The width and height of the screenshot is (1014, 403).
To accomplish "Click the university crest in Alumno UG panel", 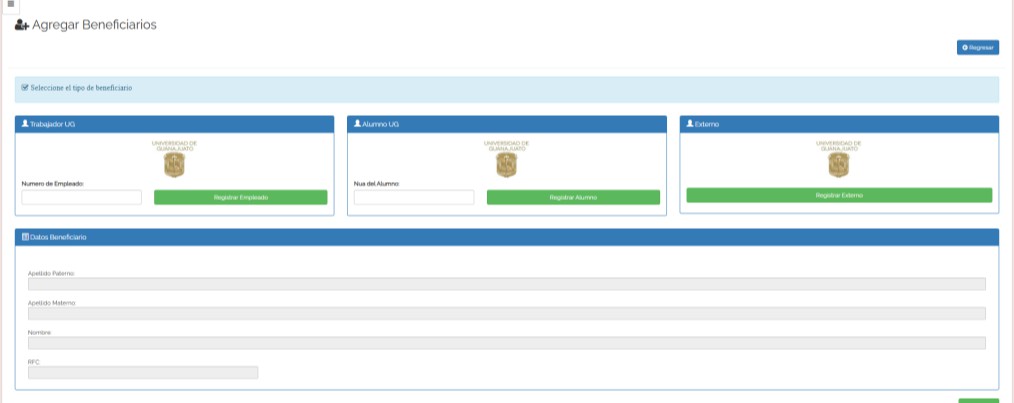I will point(506,165).
